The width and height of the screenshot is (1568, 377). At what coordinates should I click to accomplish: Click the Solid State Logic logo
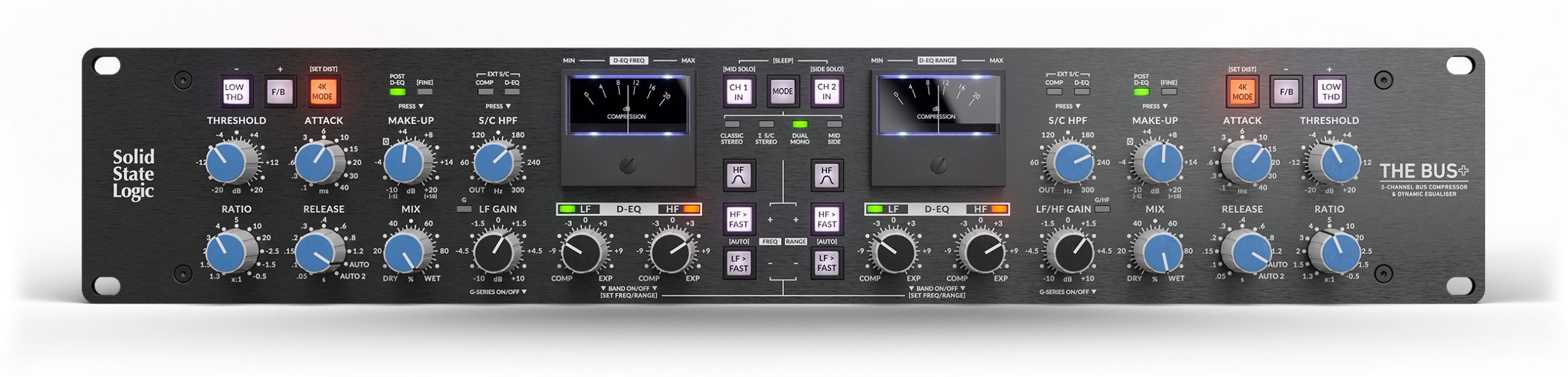click(134, 174)
